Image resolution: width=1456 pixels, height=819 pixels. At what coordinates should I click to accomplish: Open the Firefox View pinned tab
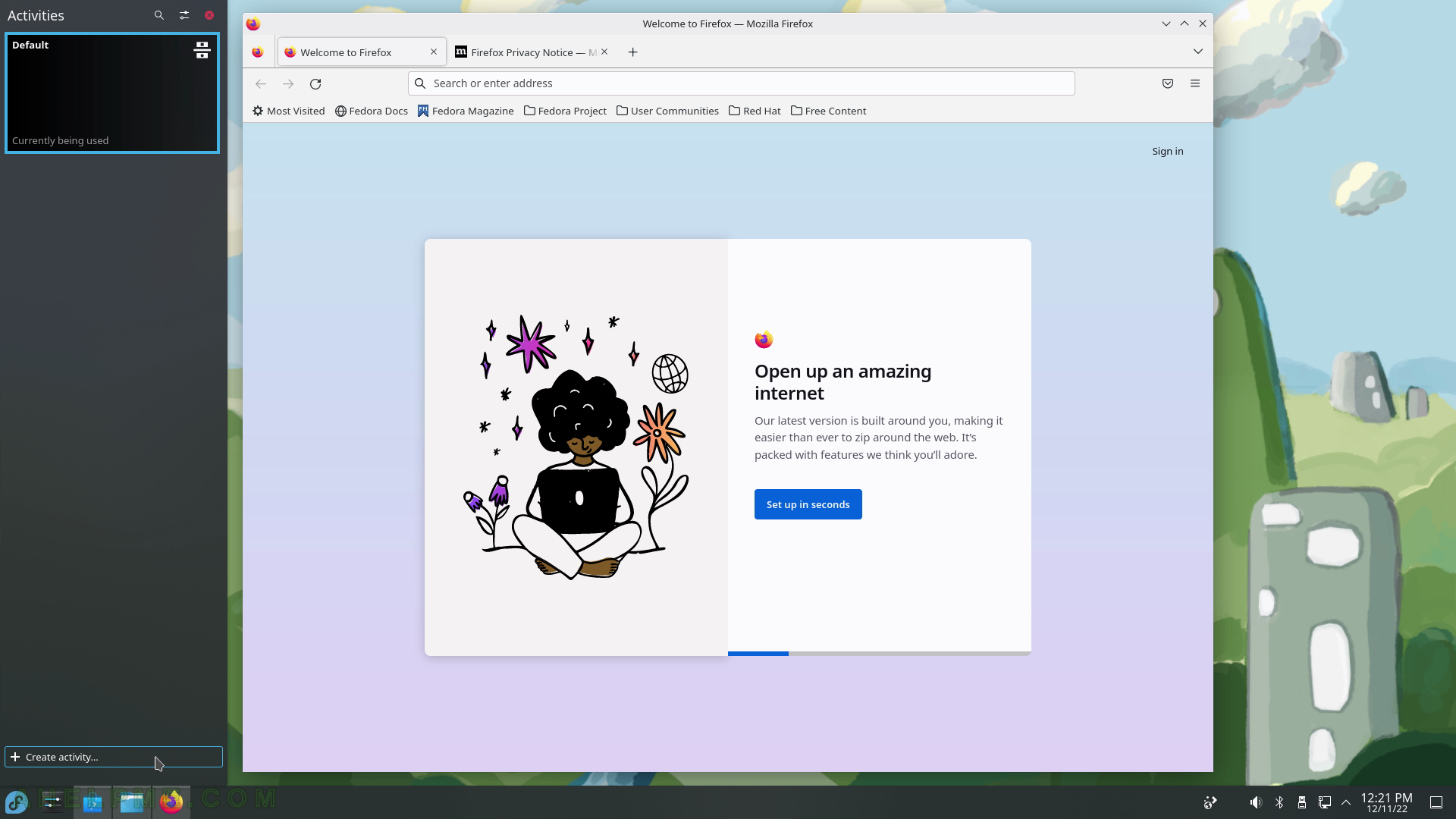258,52
